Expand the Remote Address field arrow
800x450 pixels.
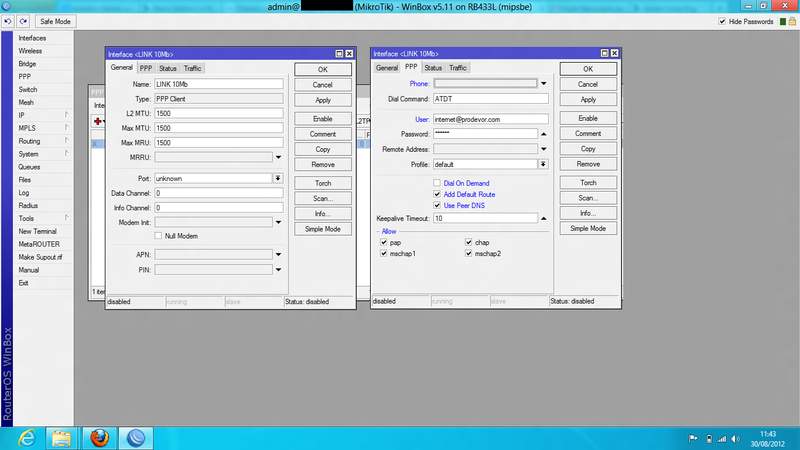[x=544, y=149]
